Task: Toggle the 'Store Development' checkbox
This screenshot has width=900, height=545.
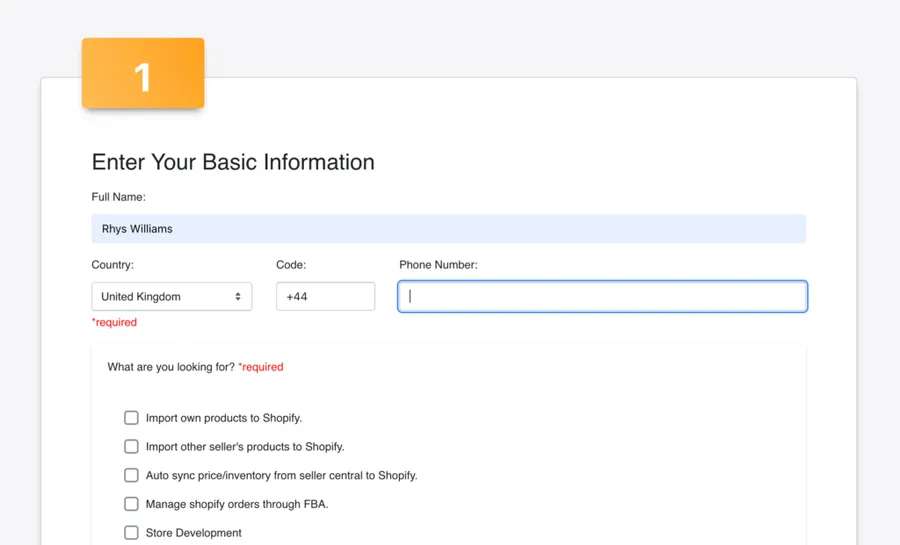Action: click(x=131, y=533)
